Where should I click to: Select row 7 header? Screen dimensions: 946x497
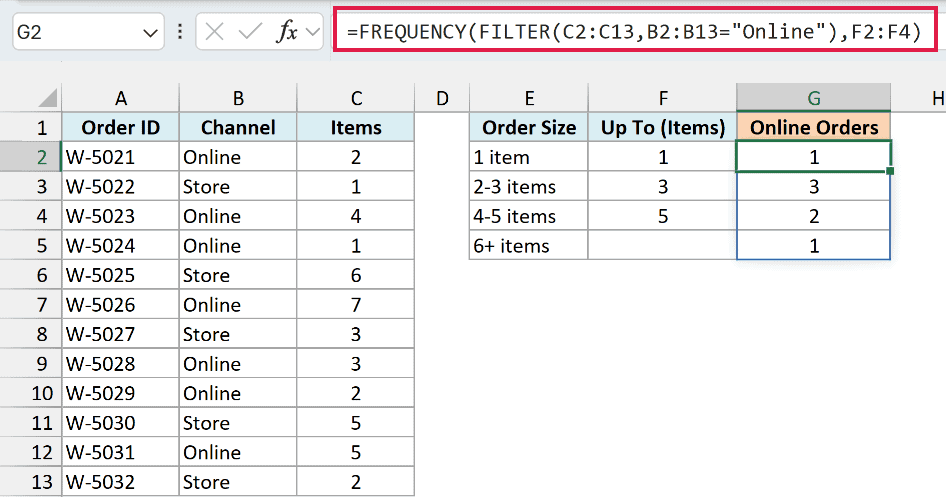click(x=31, y=305)
